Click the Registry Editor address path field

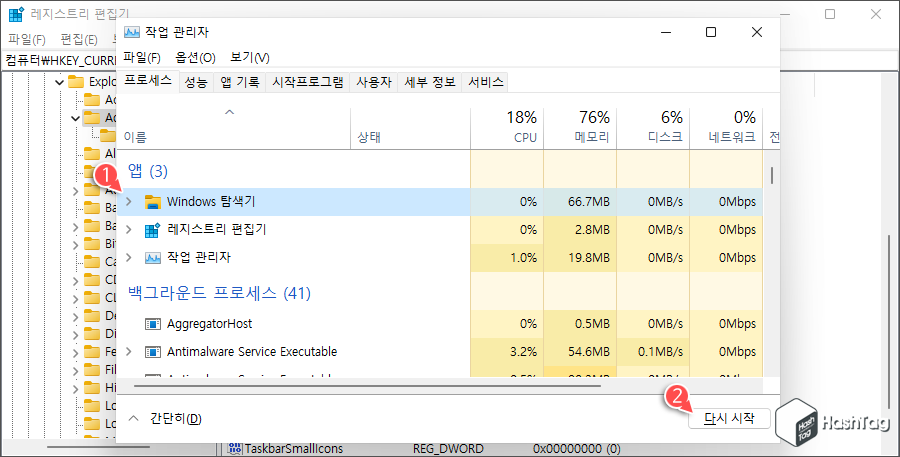point(60,60)
